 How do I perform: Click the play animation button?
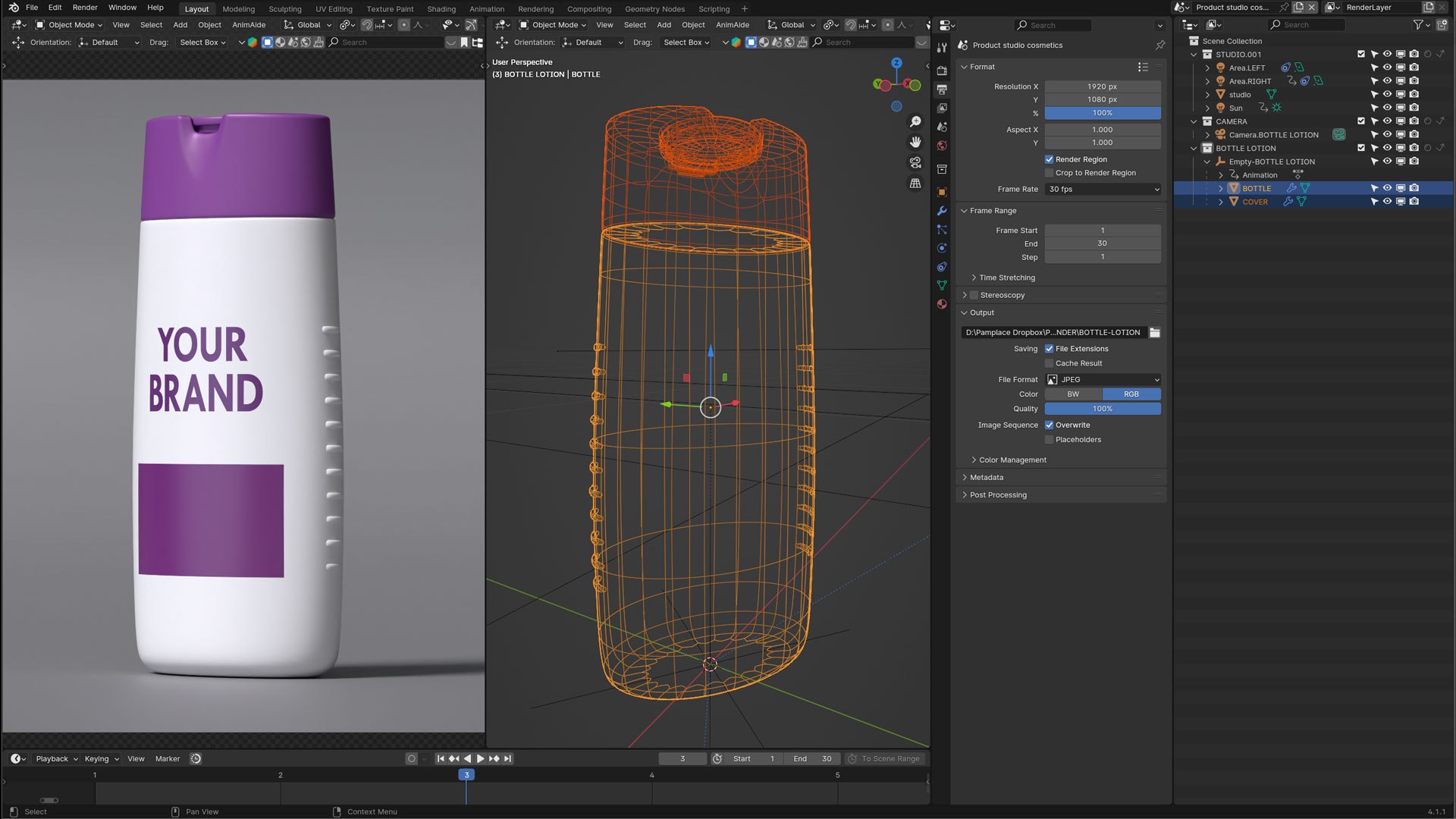[481, 758]
